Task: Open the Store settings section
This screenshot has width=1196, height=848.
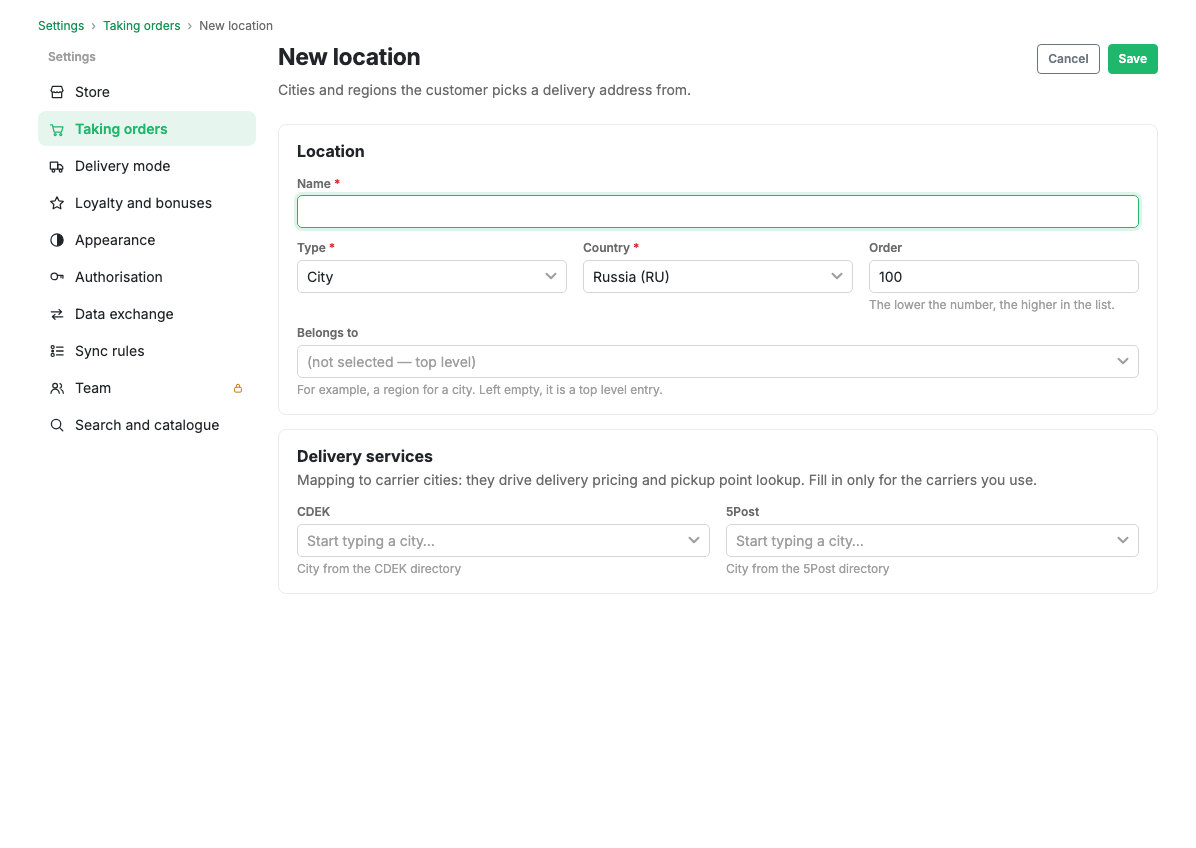Action: pos(147,92)
